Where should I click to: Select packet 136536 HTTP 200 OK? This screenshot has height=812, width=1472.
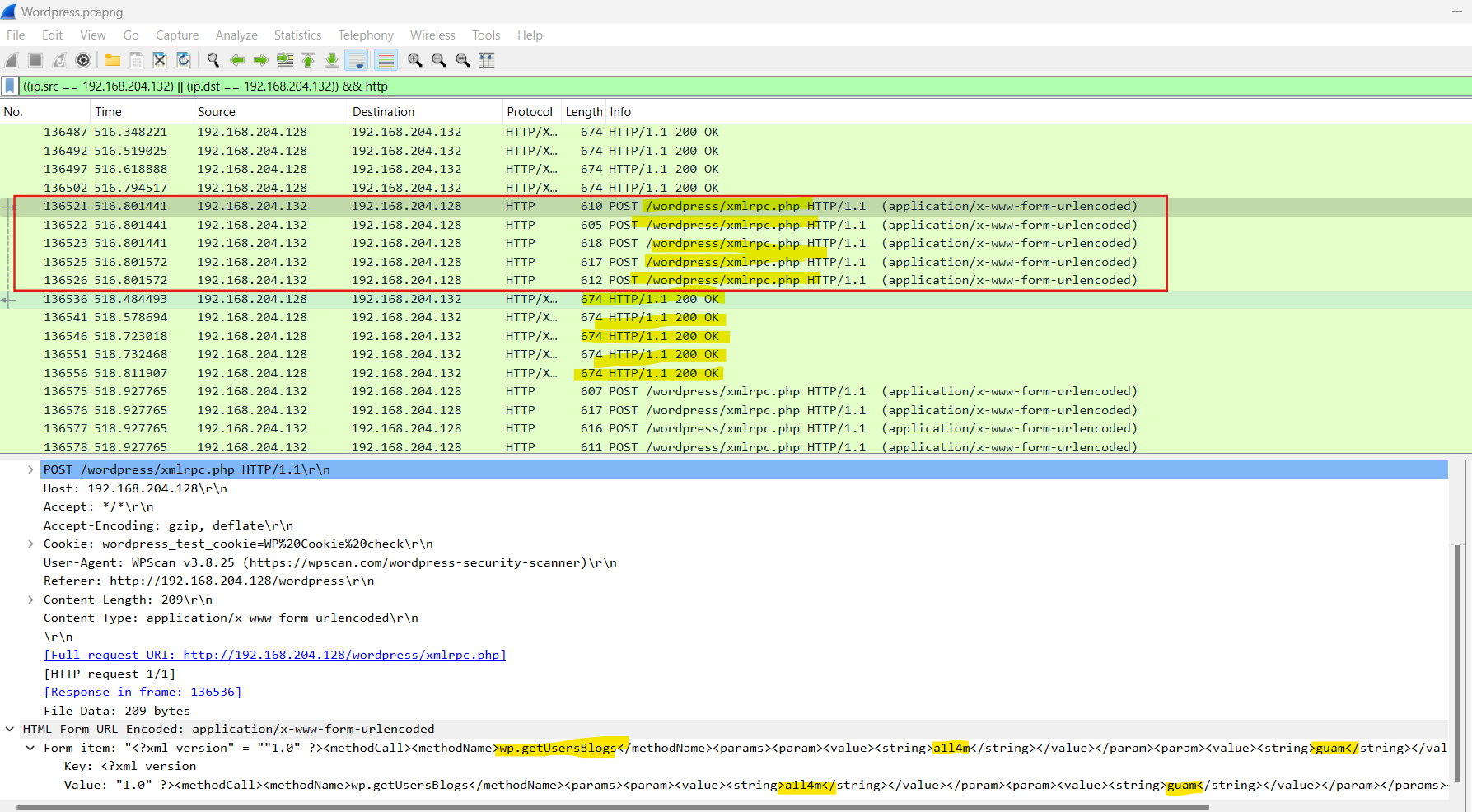(736, 299)
